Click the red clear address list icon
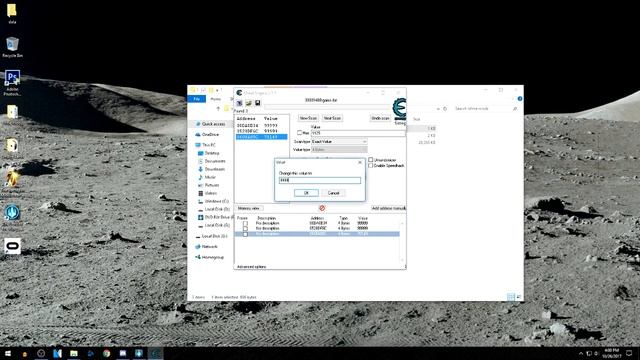This screenshot has height=360, width=640. click(x=322, y=208)
